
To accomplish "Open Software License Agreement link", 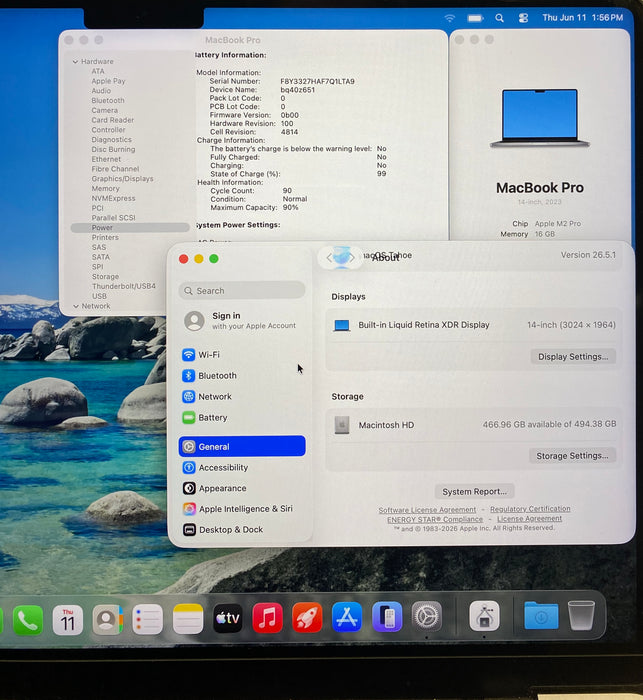I will [x=427, y=510].
